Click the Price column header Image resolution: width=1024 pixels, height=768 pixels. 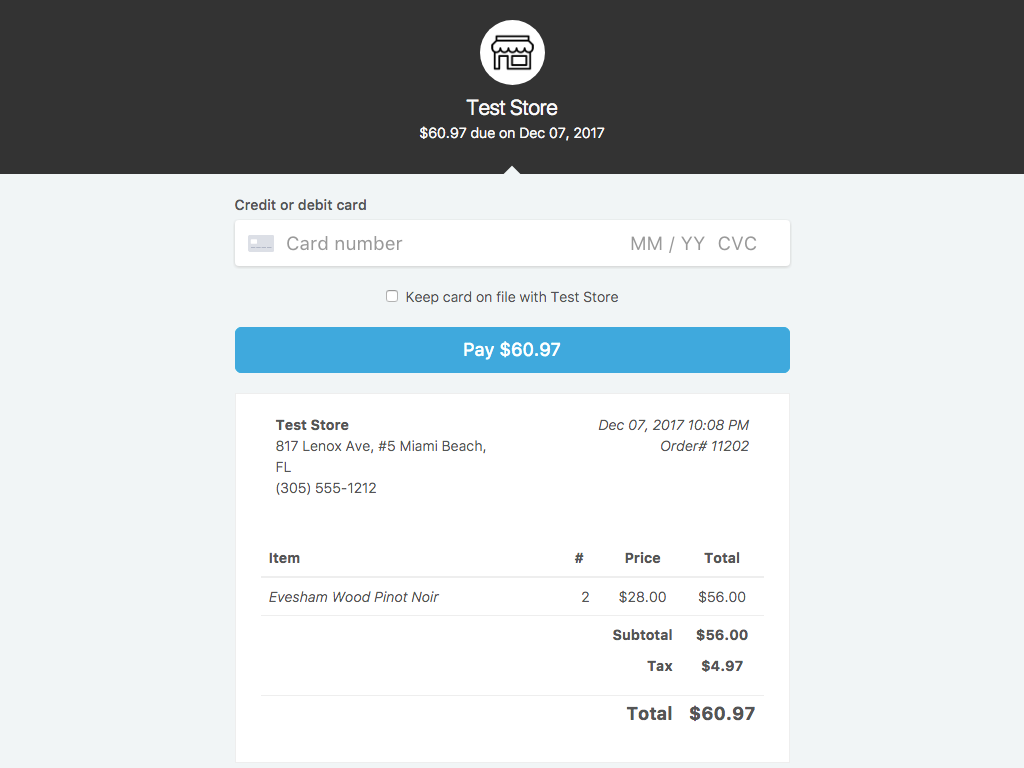pyautogui.click(x=642, y=558)
